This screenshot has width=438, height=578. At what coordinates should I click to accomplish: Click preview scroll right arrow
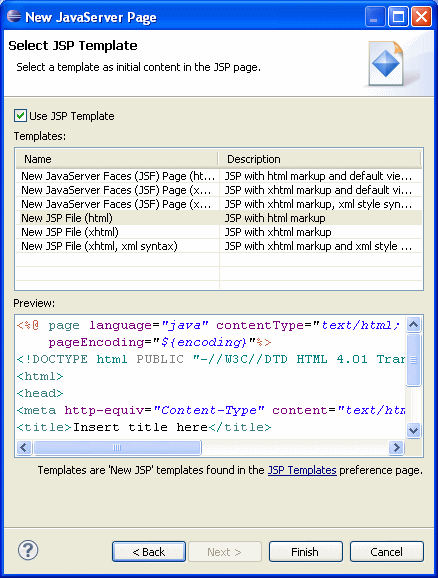pyautogui.click(x=396, y=448)
